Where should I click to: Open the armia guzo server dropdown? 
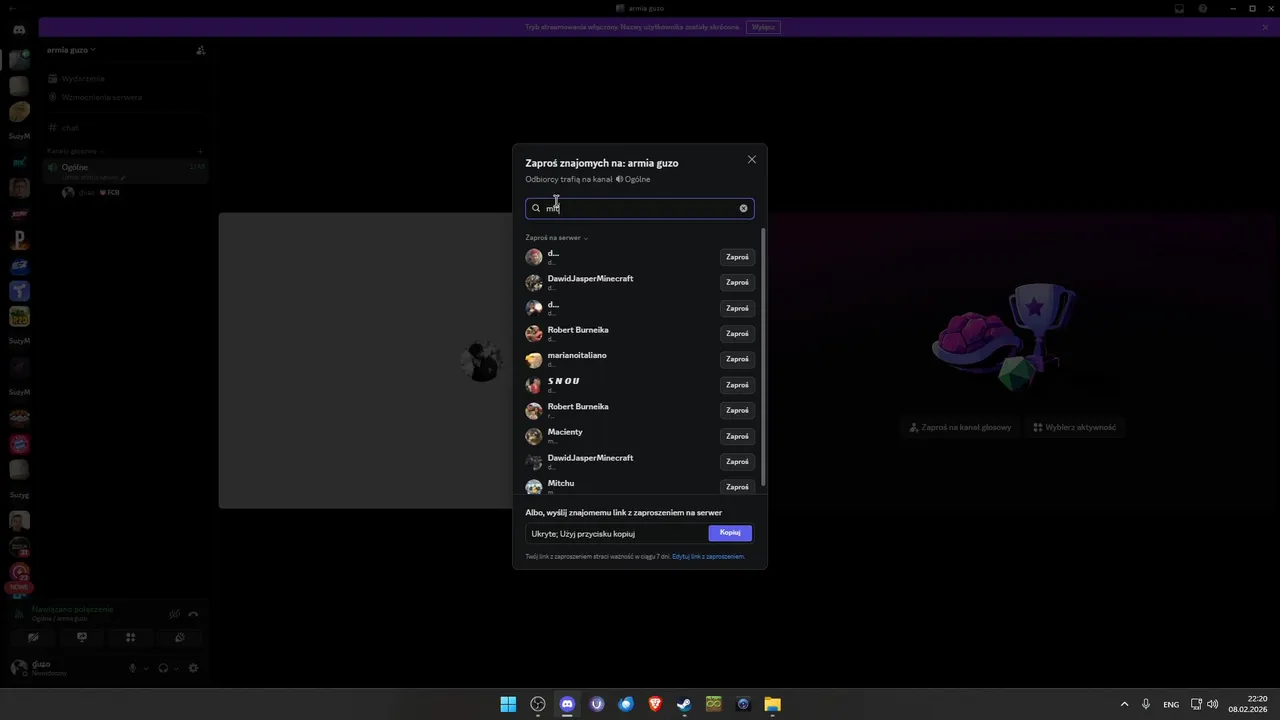[71, 50]
